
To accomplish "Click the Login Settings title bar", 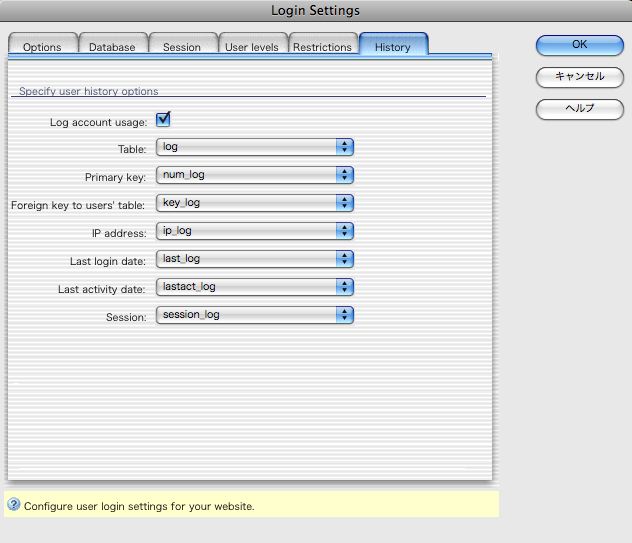I will 316,11.
